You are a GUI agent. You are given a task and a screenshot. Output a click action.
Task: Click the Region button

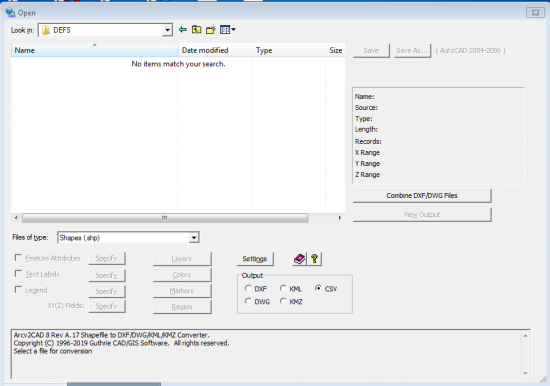[x=182, y=307]
